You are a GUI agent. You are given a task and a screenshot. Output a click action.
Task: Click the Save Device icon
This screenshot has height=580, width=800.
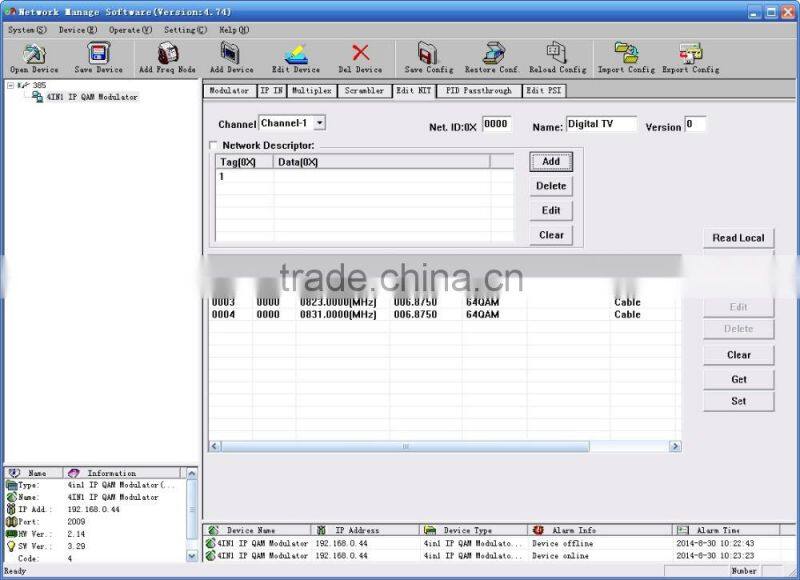(x=96, y=55)
